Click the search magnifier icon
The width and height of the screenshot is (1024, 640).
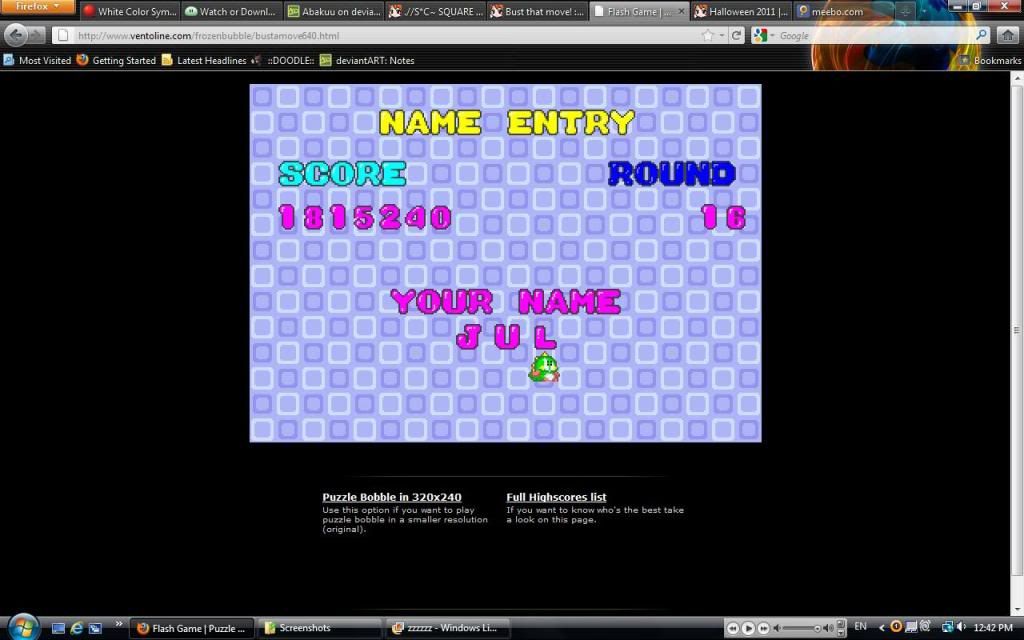(982, 35)
